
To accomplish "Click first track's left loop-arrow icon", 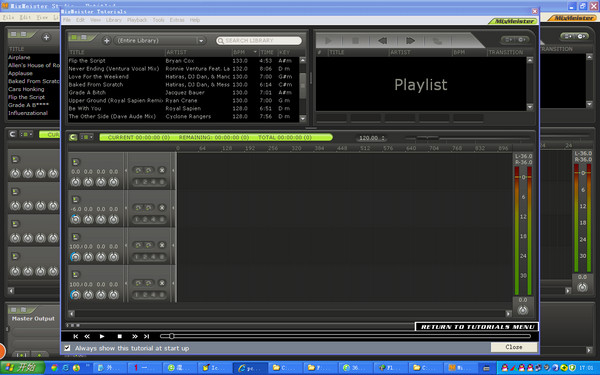I will 138,170.
